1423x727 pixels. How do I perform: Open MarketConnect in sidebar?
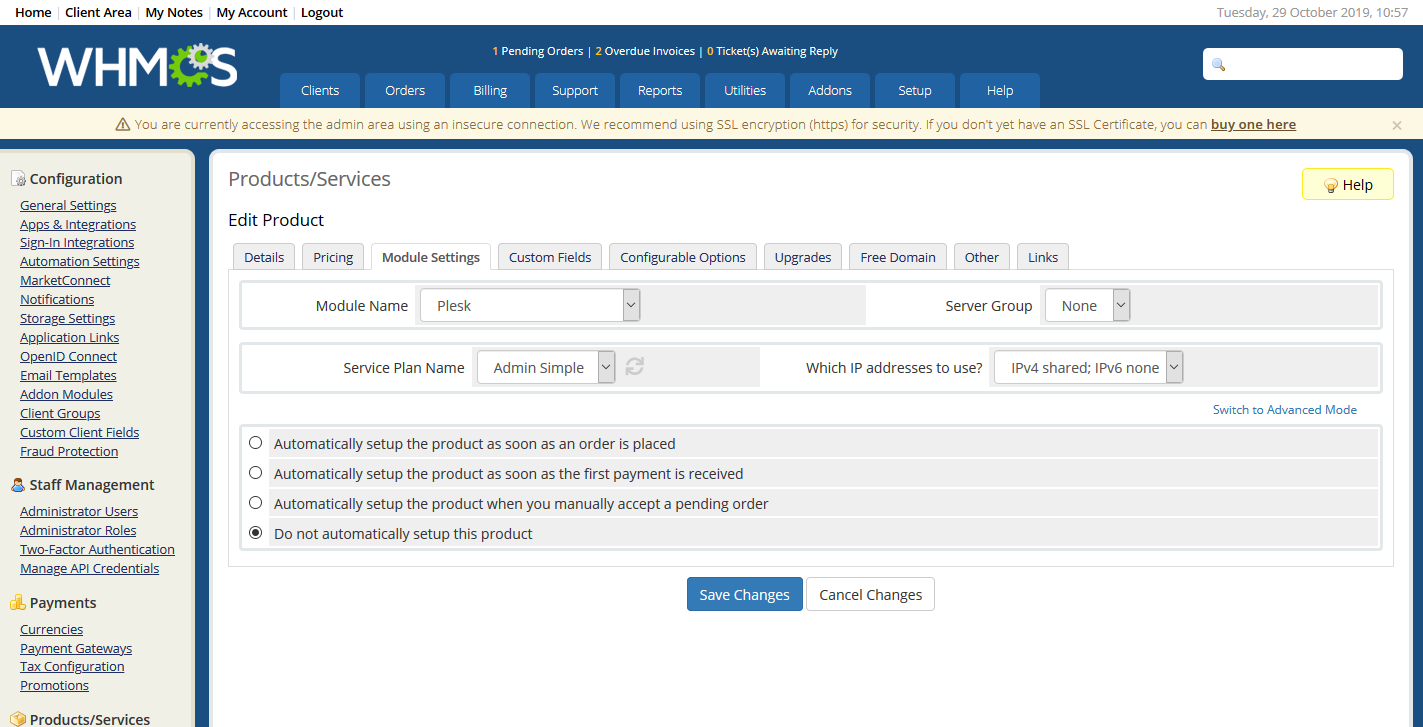click(65, 280)
